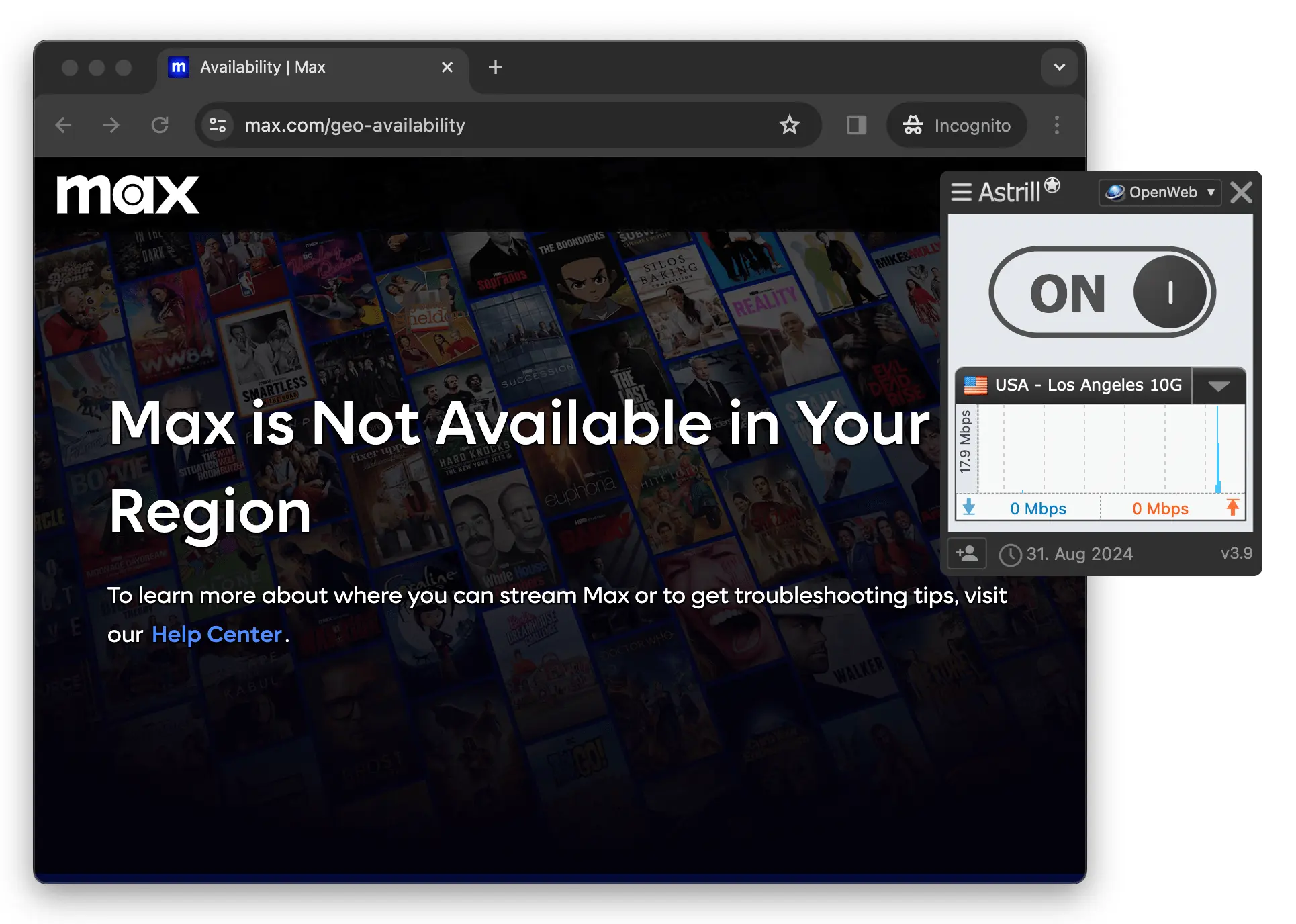This screenshot has height=924, width=1296.
Task: Click the orange 0 Mbps upload value
Action: coord(1160,508)
